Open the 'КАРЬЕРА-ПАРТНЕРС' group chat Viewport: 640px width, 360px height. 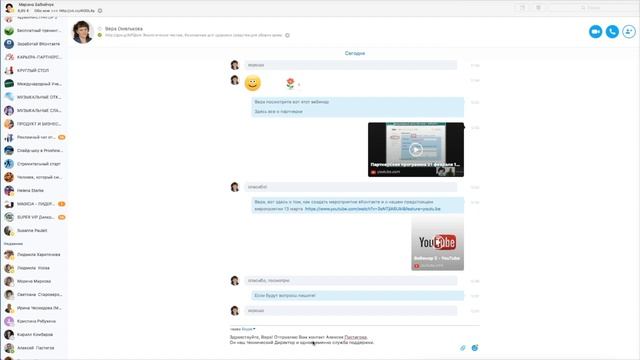click(x=34, y=57)
